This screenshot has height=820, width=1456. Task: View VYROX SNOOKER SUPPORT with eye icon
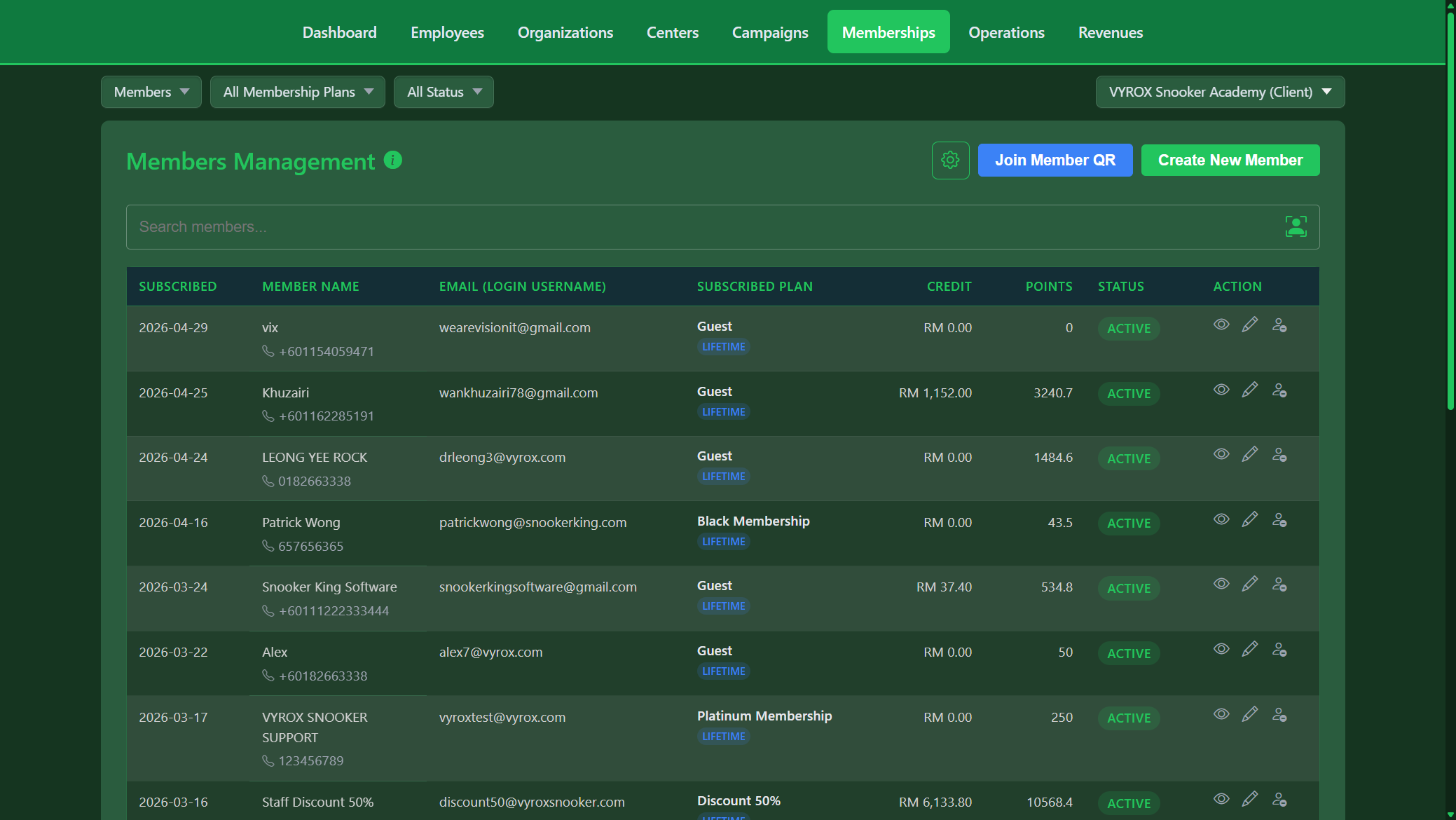(1221, 714)
